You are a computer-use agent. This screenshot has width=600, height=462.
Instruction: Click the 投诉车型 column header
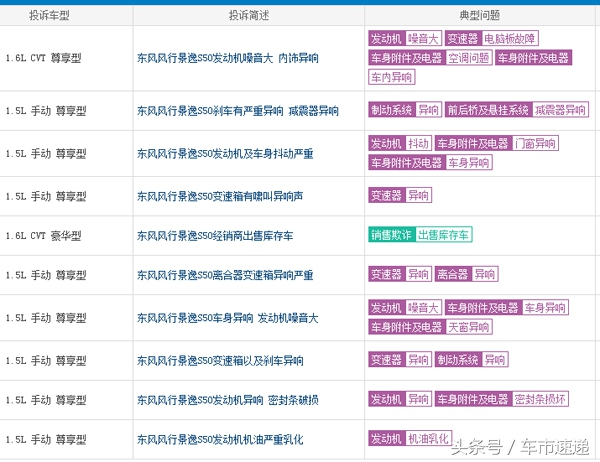coord(49,15)
